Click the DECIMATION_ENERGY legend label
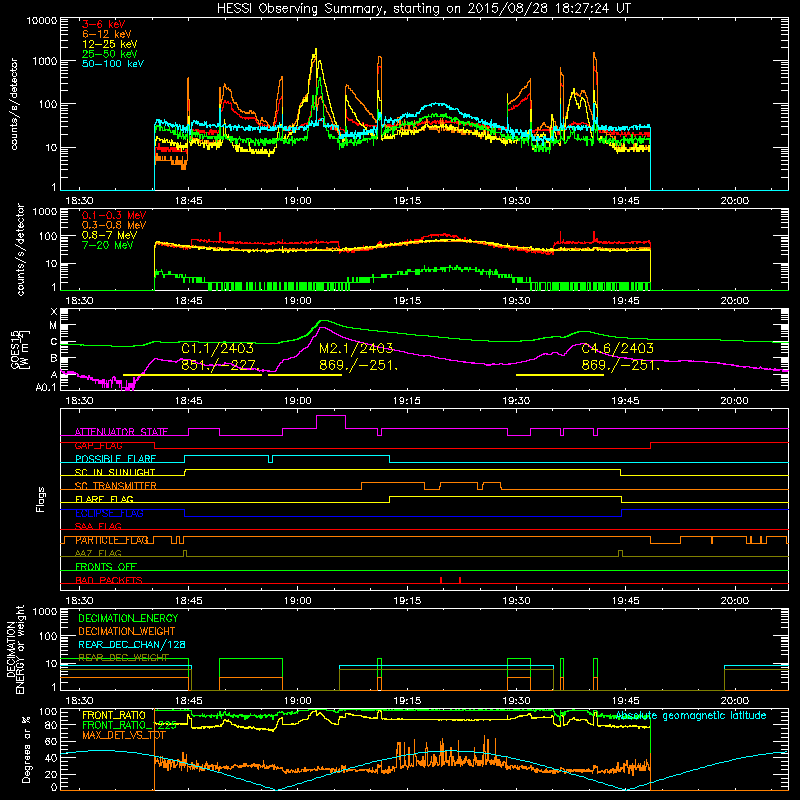Viewport: 800px width, 800px height. pyautogui.click(x=128, y=618)
